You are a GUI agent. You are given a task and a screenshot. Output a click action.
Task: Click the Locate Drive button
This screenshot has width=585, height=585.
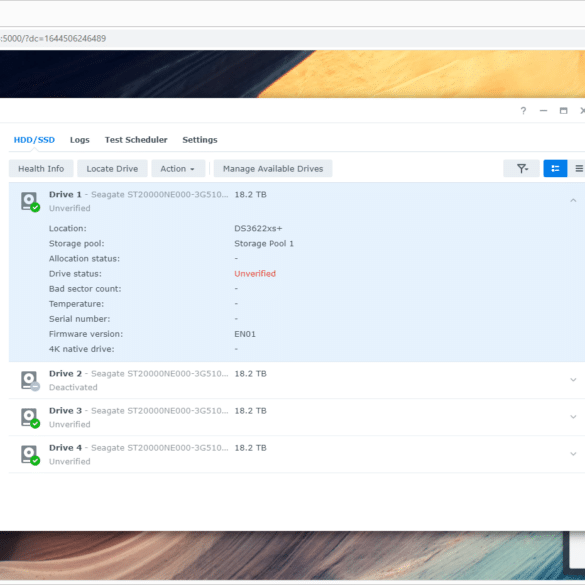[x=112, y=169]
